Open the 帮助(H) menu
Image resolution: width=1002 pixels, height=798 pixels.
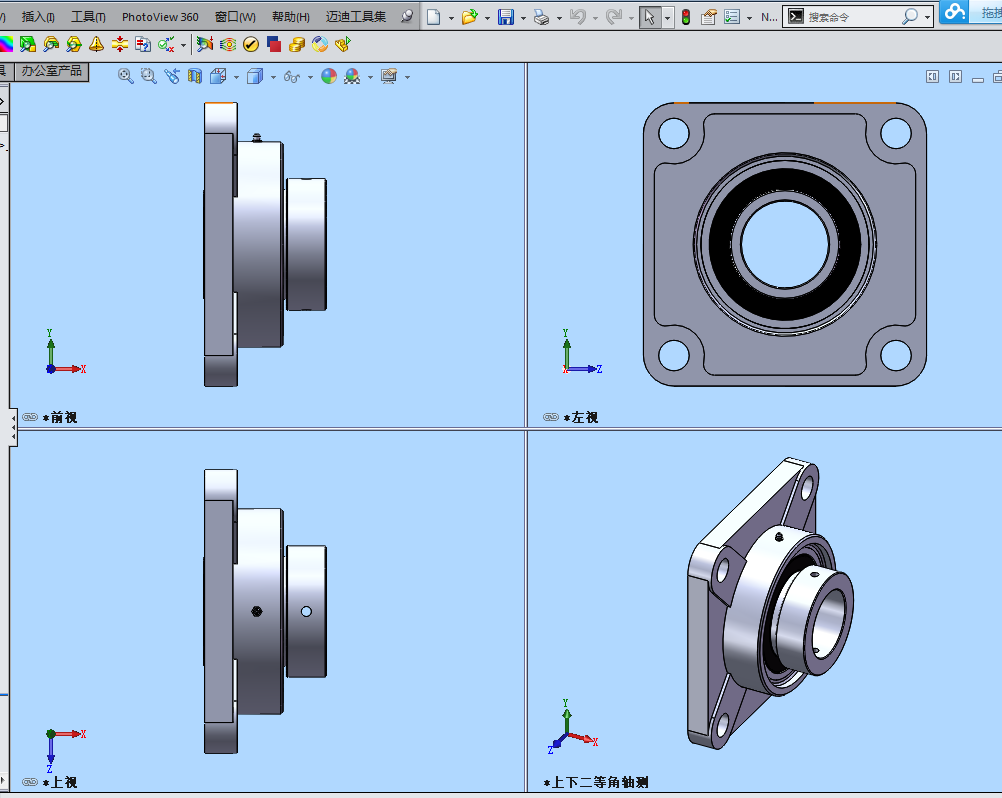[291, 17]
